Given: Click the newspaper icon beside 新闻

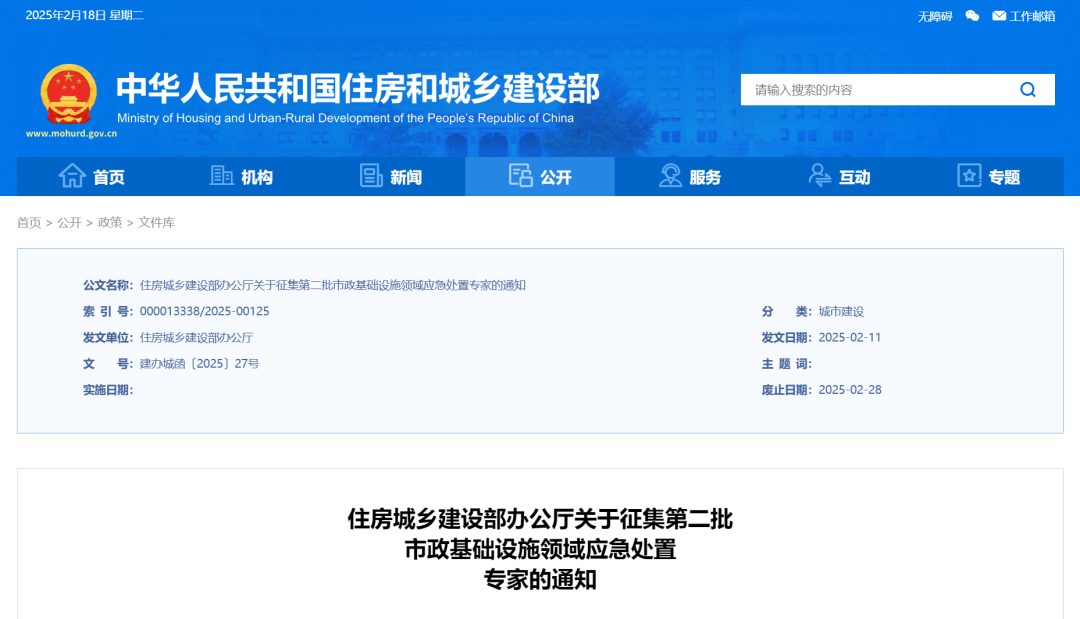Looking at the screenshot, I should pyautogui.click(x=371, y=176).
